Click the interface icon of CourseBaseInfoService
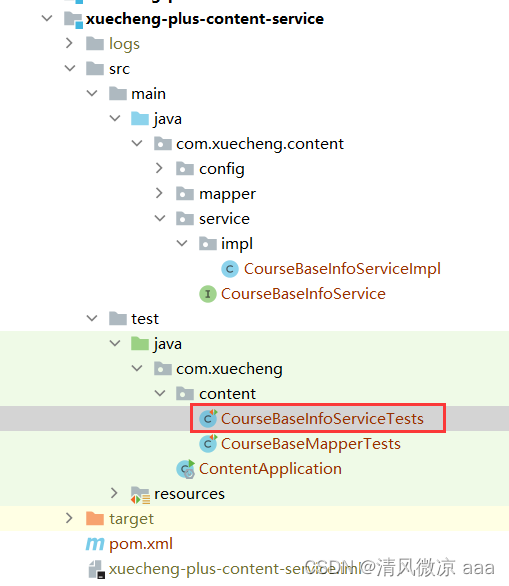 208,294
